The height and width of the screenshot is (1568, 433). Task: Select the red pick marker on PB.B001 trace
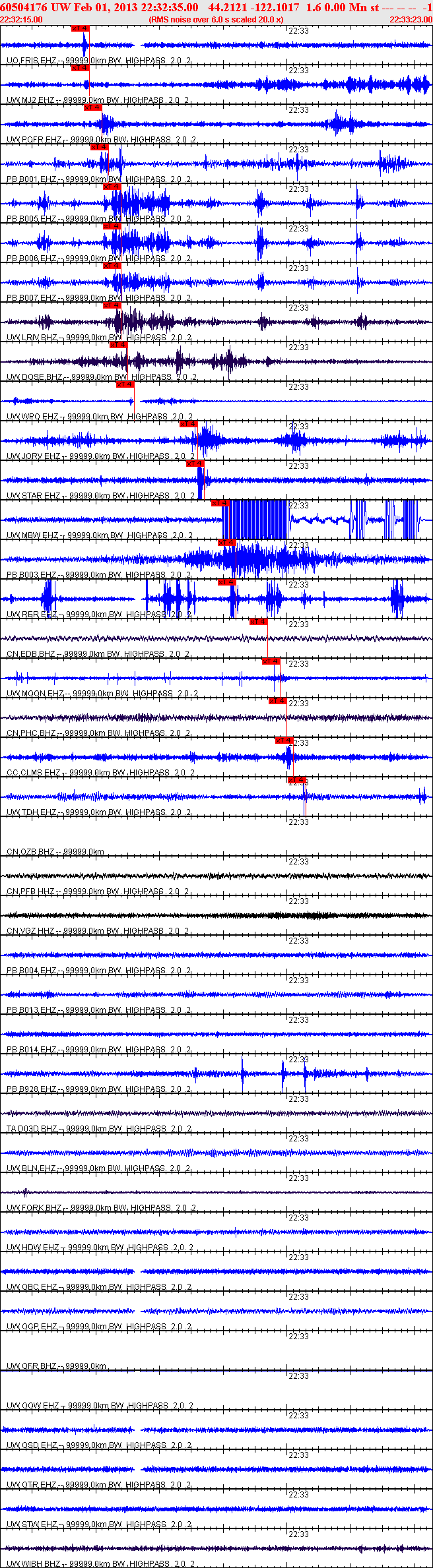[x=99, y=147]
